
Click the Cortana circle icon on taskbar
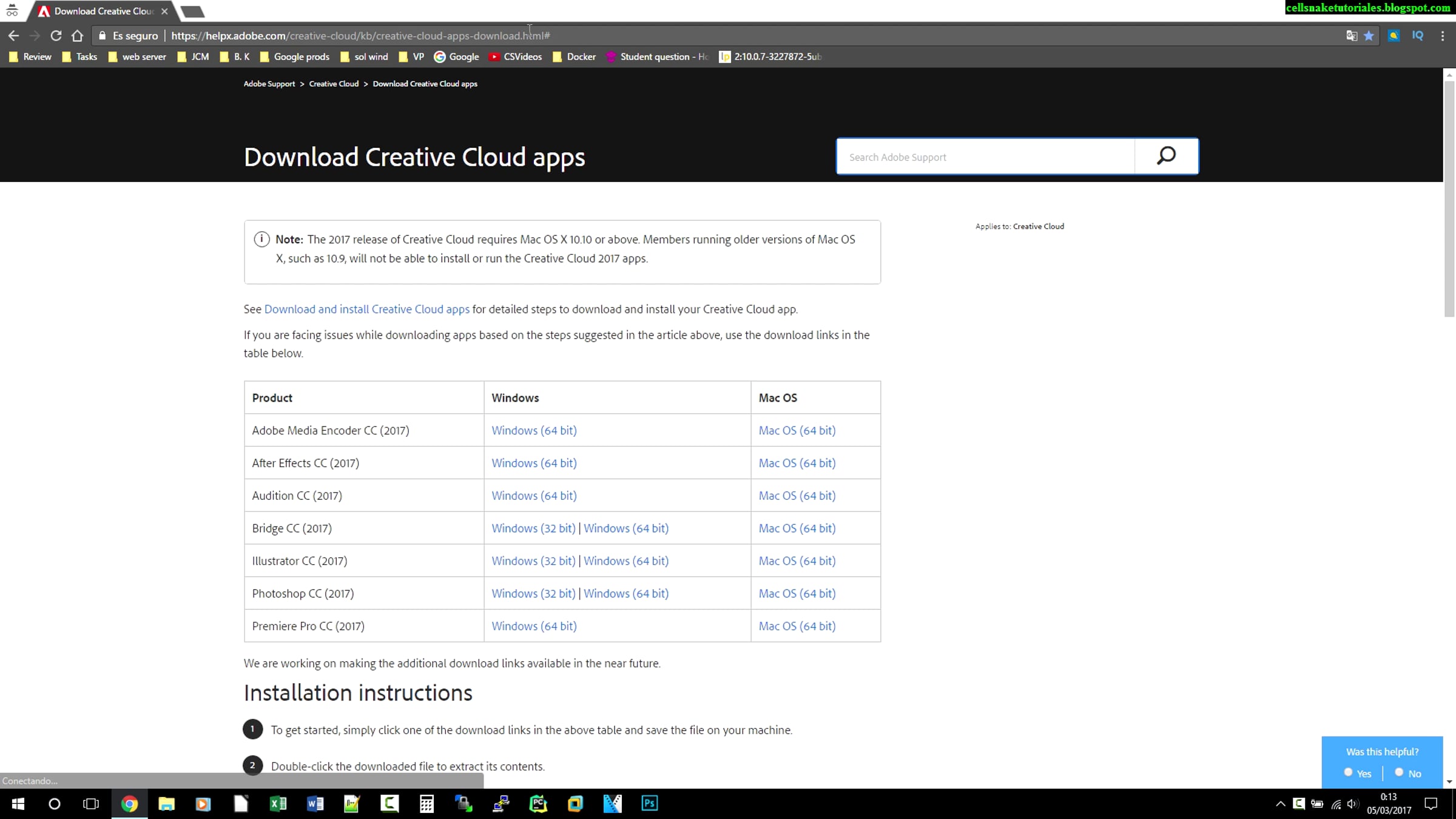click(x=55, y=804)
